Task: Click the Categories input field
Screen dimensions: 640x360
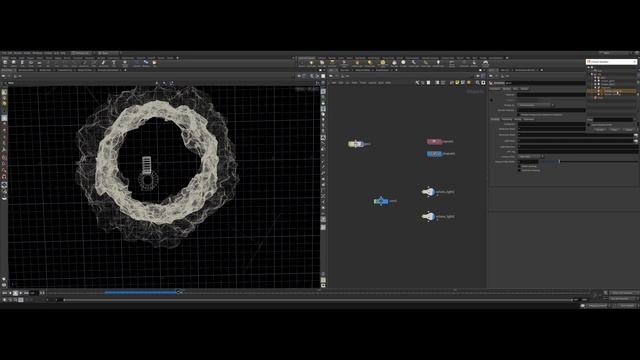Action: [551, 124]
